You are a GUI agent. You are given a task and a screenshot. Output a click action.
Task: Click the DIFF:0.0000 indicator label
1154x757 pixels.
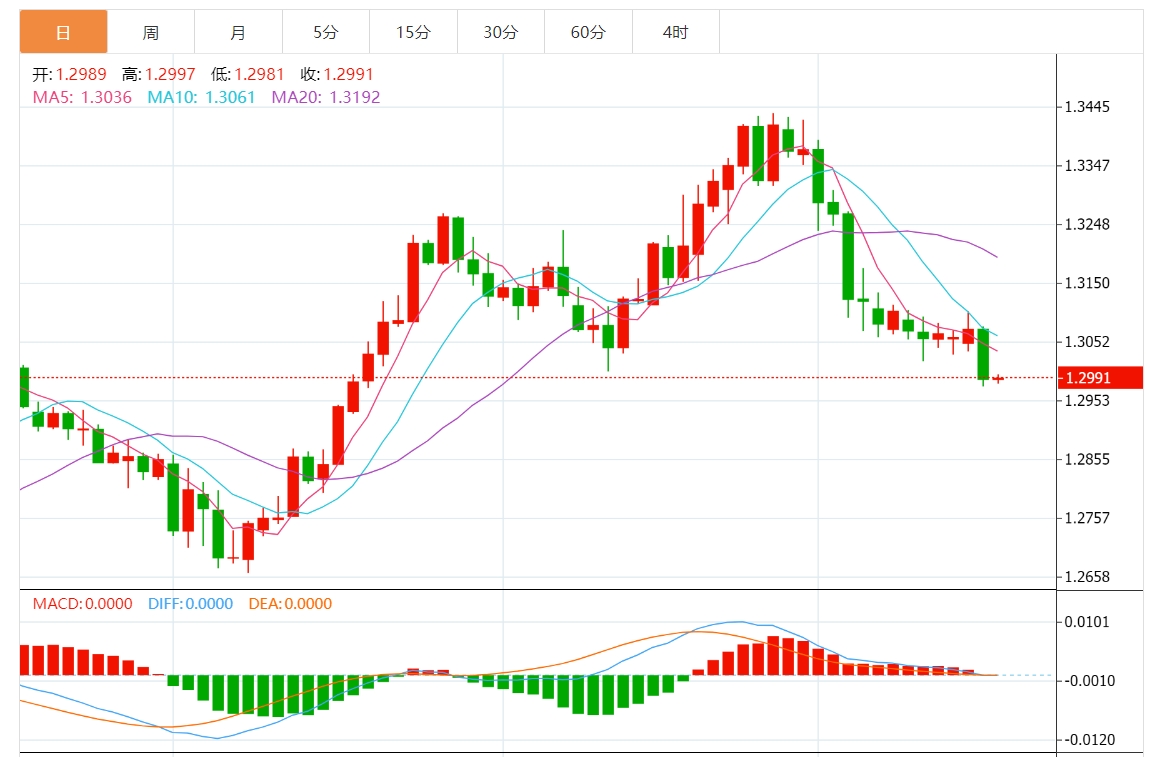point(191,604)
